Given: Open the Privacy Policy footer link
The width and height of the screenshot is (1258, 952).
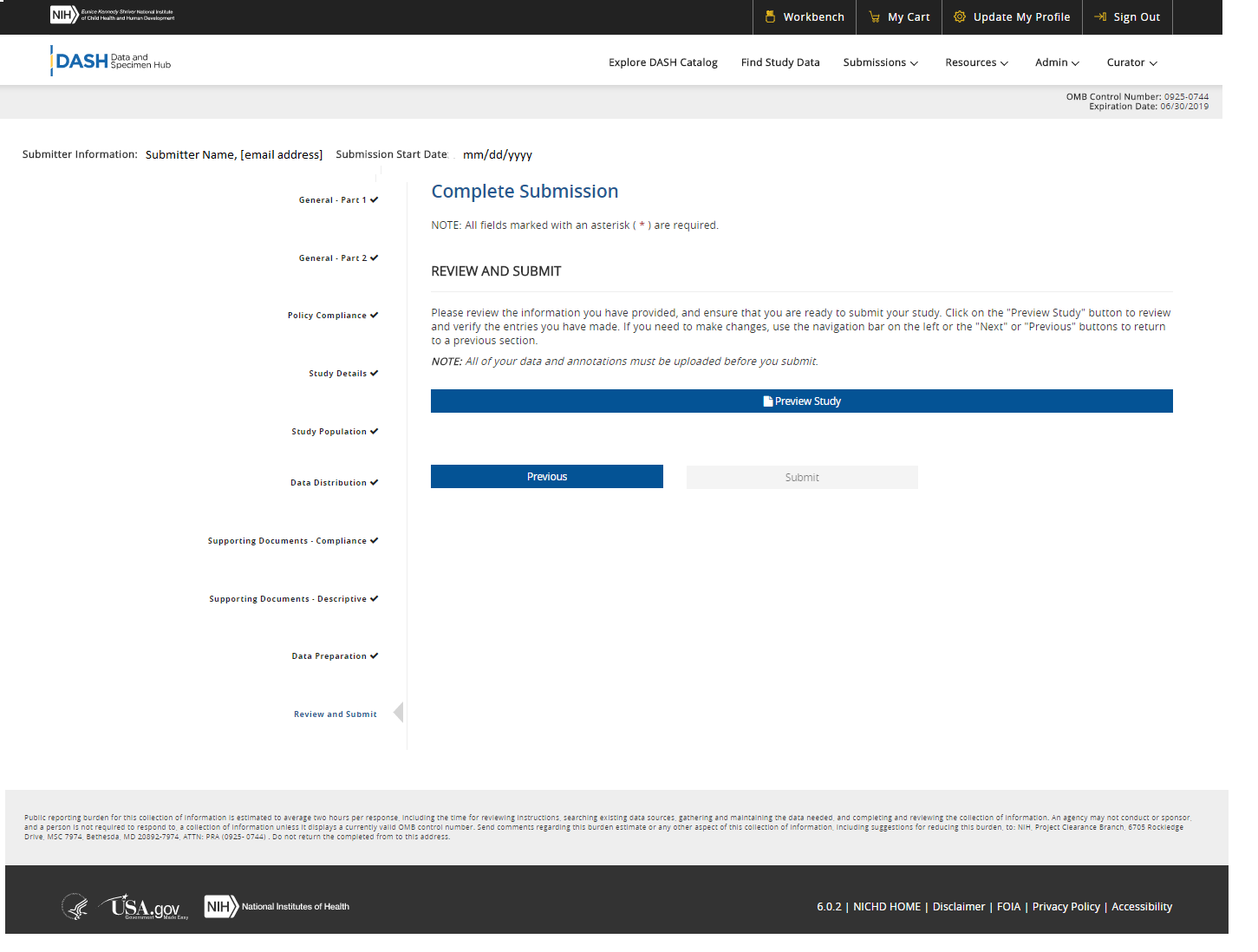Looking at the screenshot, I should click(1066, 907).
